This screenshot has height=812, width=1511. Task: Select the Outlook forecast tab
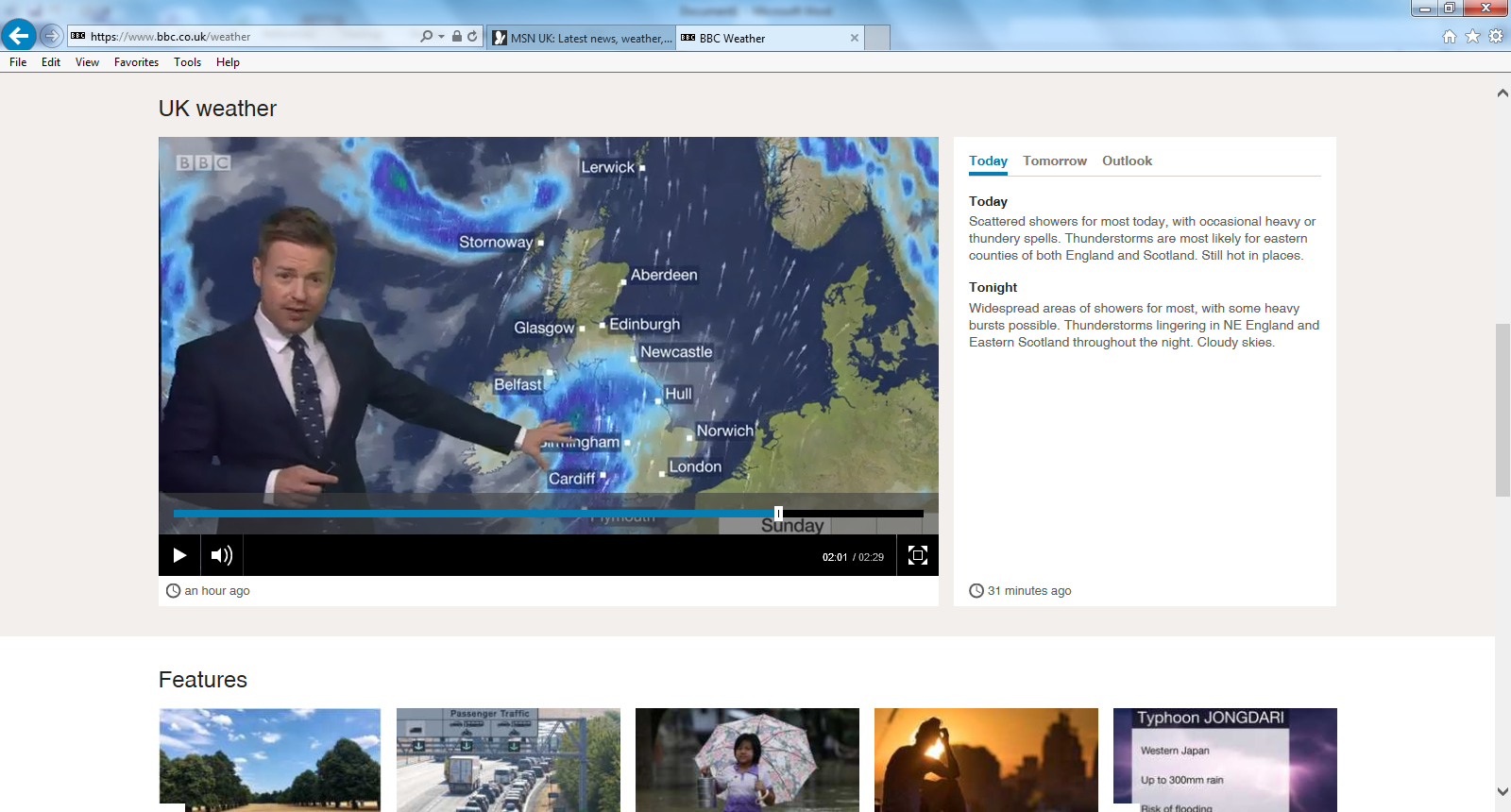1127,161
